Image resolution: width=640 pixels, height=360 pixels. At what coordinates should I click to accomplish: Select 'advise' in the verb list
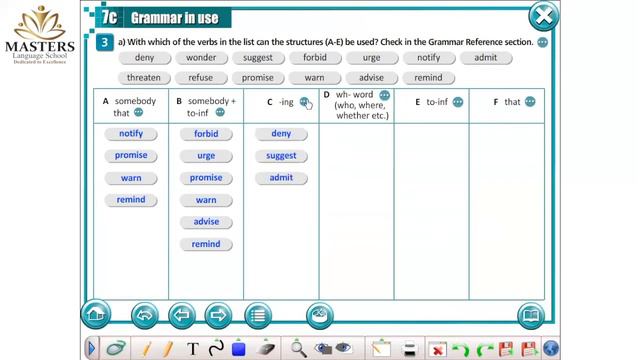(371, 78)
